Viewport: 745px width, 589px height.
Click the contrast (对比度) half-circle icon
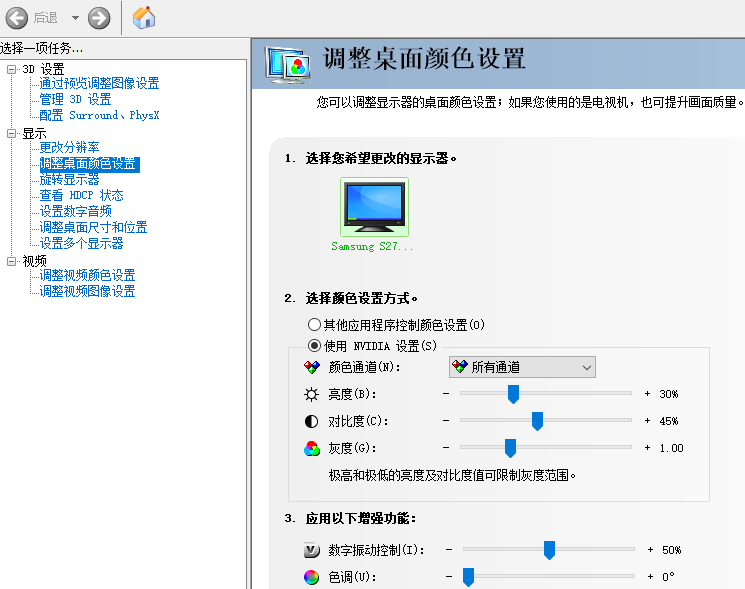pos(312,421)
